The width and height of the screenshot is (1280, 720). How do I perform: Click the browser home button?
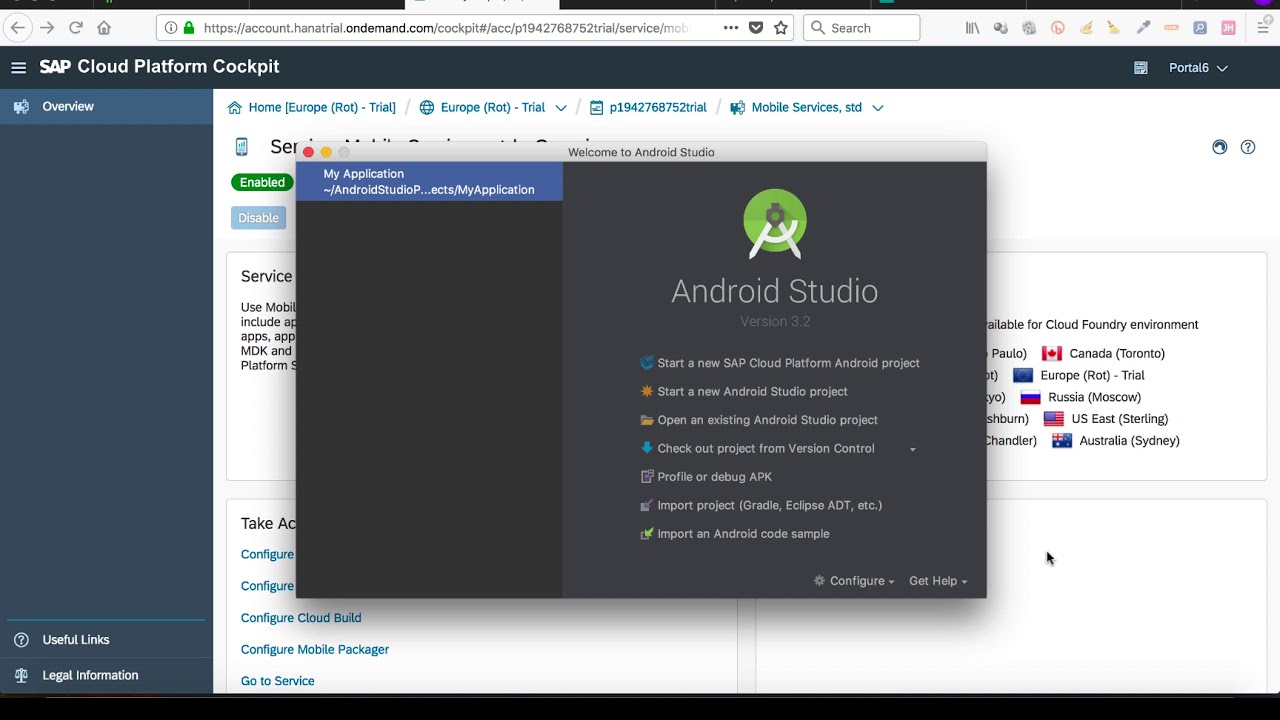[x=104, y=28]
